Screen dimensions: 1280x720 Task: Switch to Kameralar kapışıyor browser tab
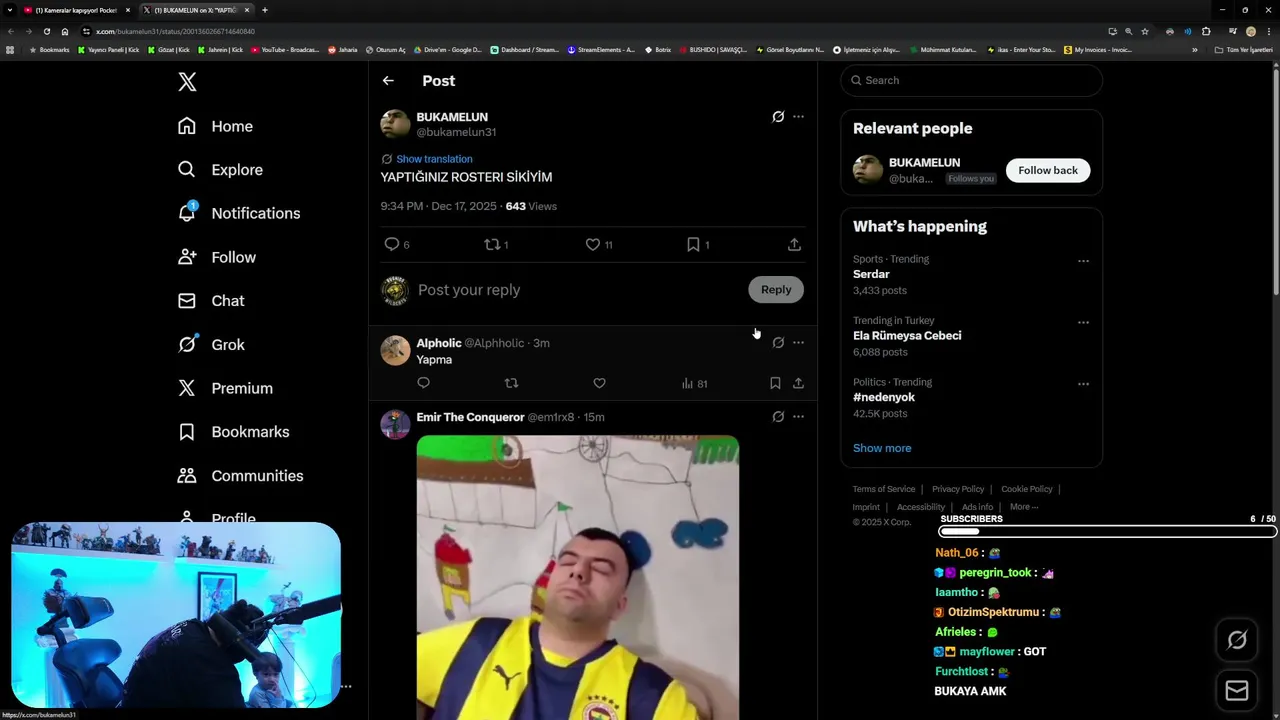pos(76,10)
